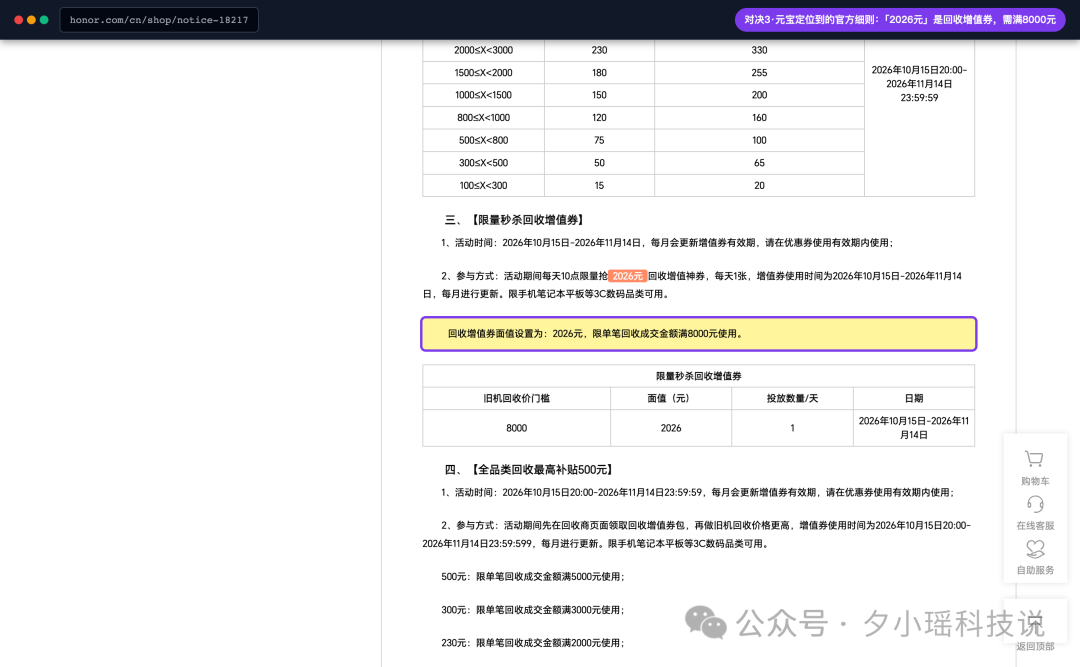Click the heading 三、【限量秒杀回收增值券】
The width and height of the screenshot is (1080, 667).
coord(517,220)
